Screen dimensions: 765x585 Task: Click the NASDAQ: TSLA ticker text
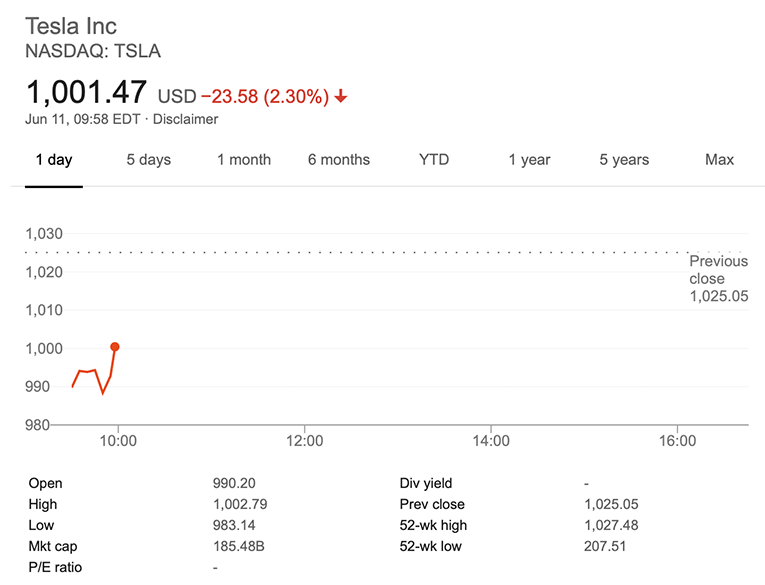93,51
